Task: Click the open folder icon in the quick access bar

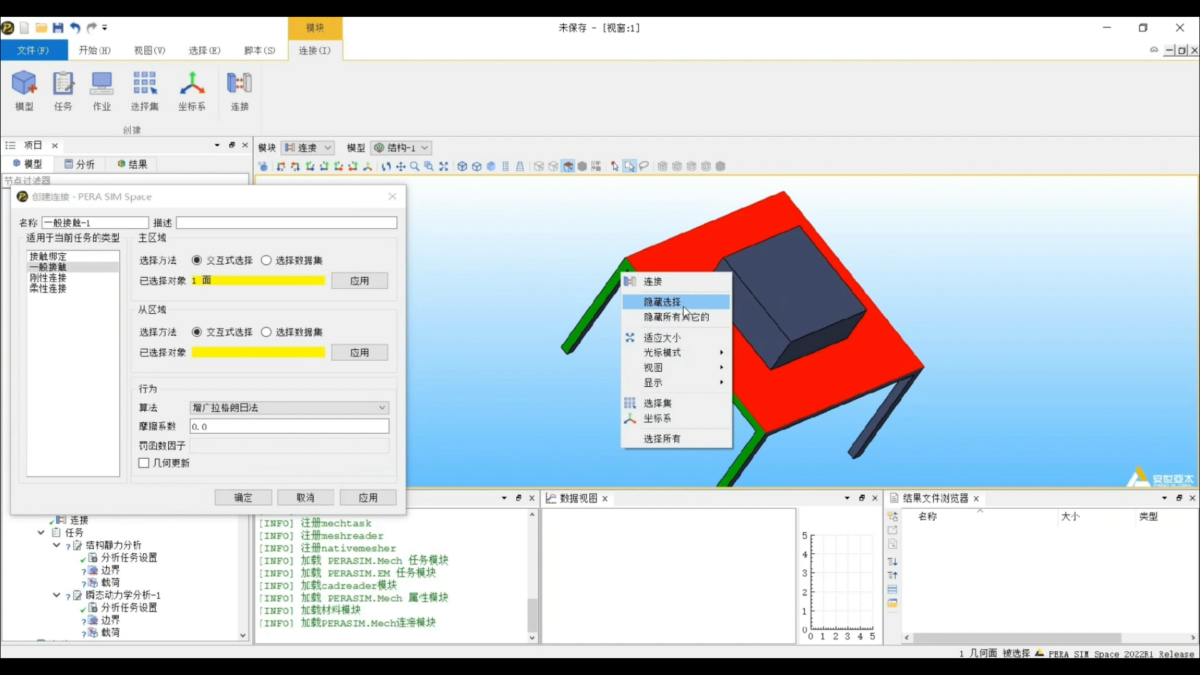Action: coord(41,28)
